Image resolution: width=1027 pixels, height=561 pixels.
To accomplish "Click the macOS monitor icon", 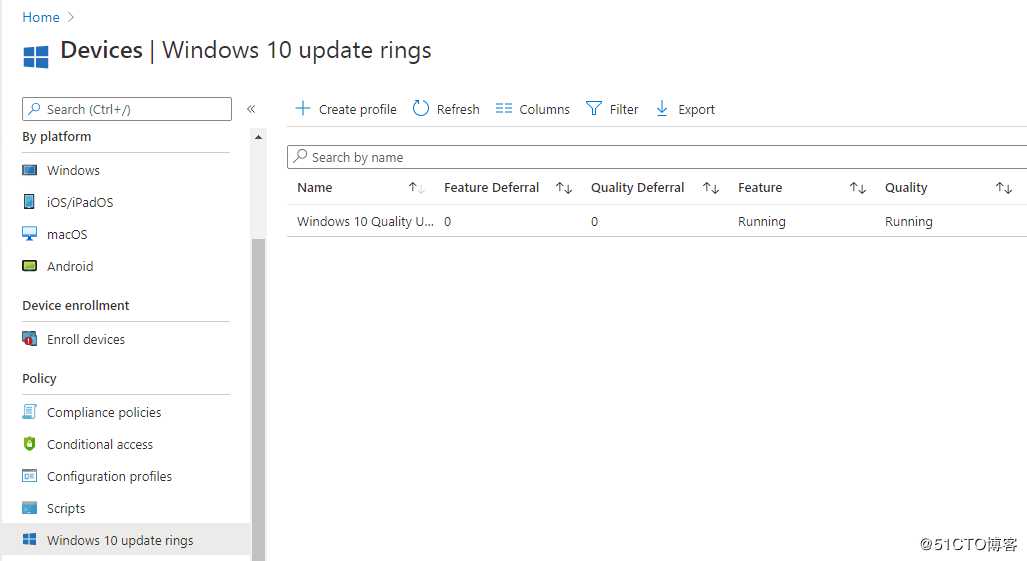I will 29,234.
